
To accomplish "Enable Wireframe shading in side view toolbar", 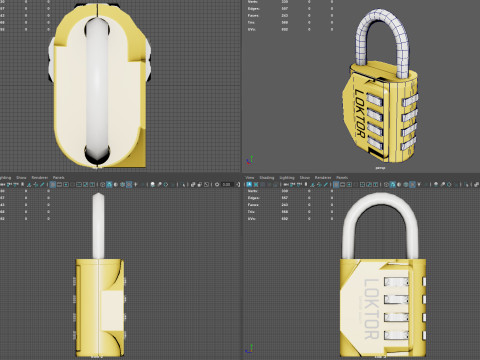I will click(102, 184).
